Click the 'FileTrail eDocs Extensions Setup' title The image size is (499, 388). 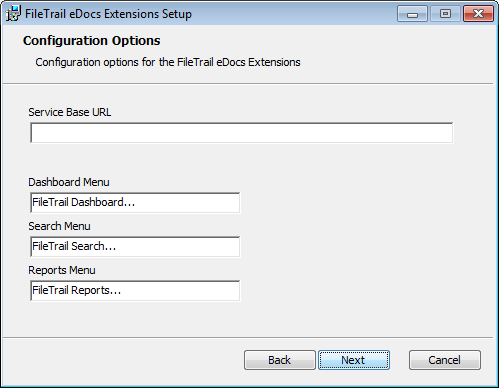pyautogui.click(x=108, y=14)
